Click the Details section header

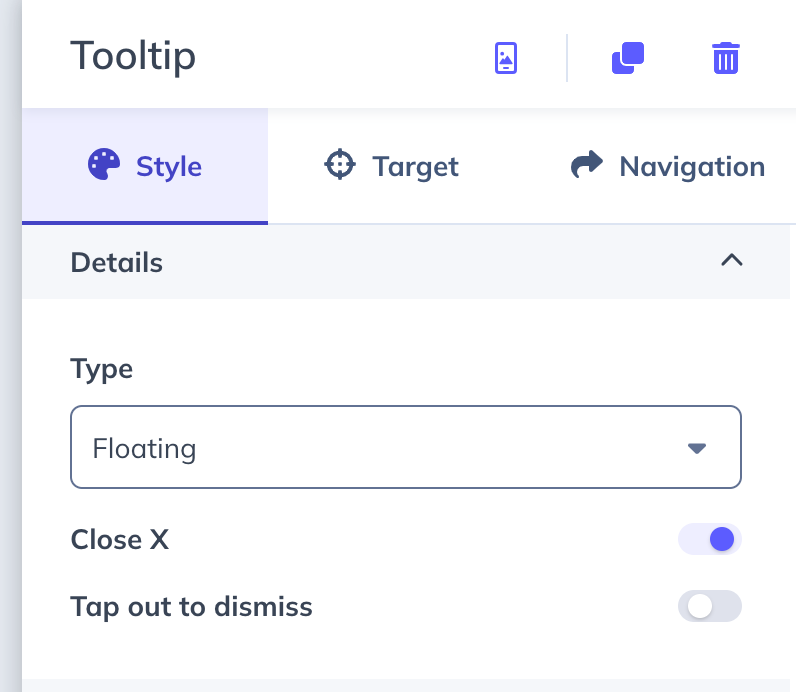(117, 262)
